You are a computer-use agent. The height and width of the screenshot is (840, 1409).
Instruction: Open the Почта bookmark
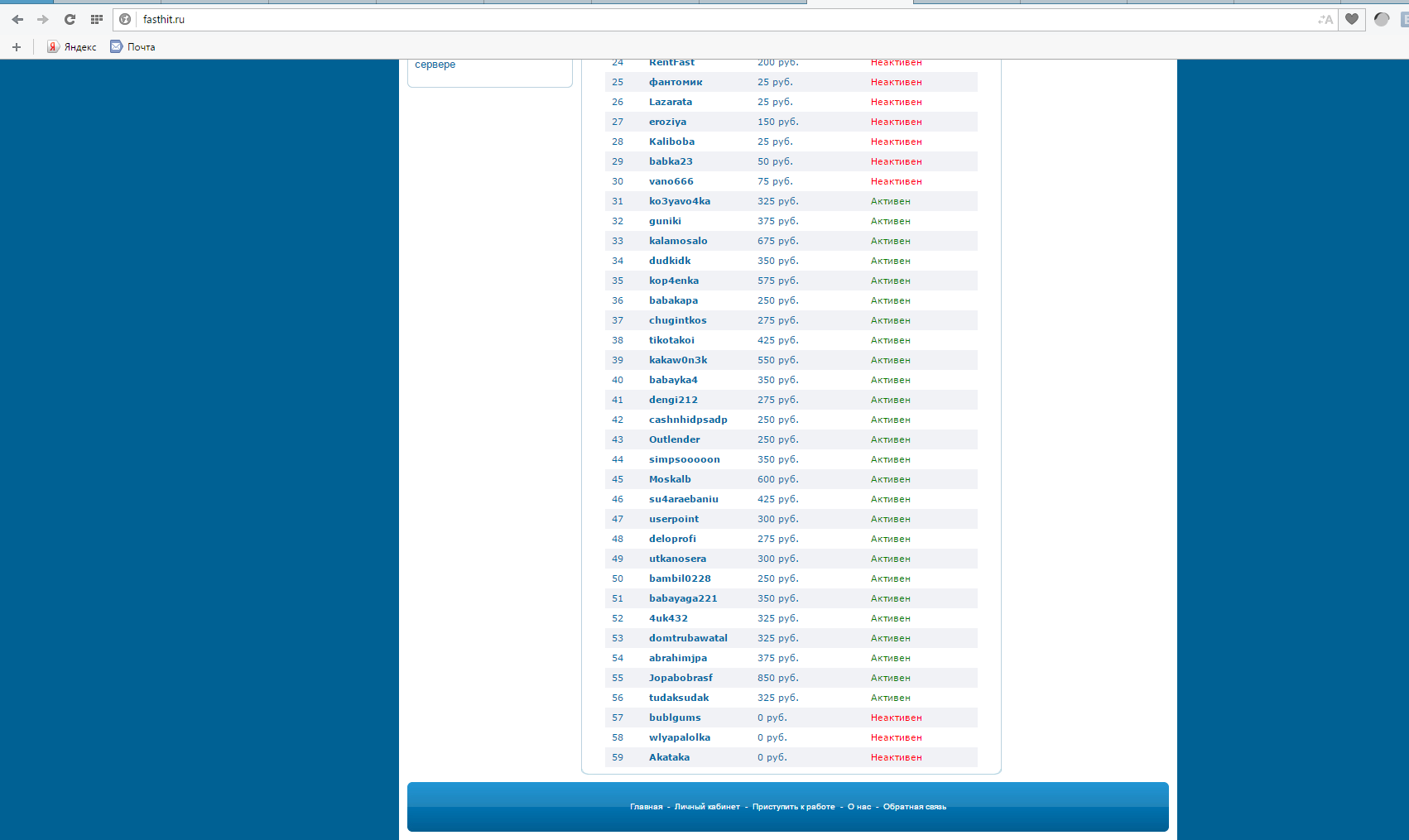coord(133,47)
